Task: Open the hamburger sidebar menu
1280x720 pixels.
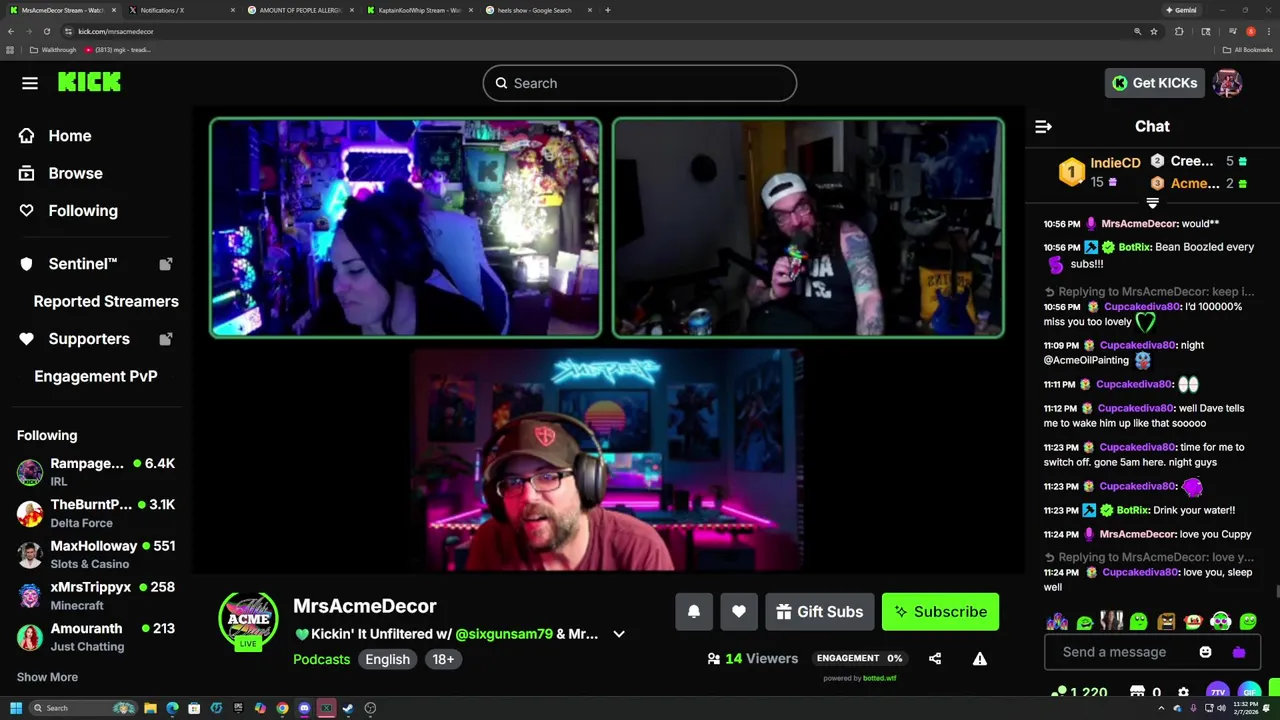Action: click(30, 83)
